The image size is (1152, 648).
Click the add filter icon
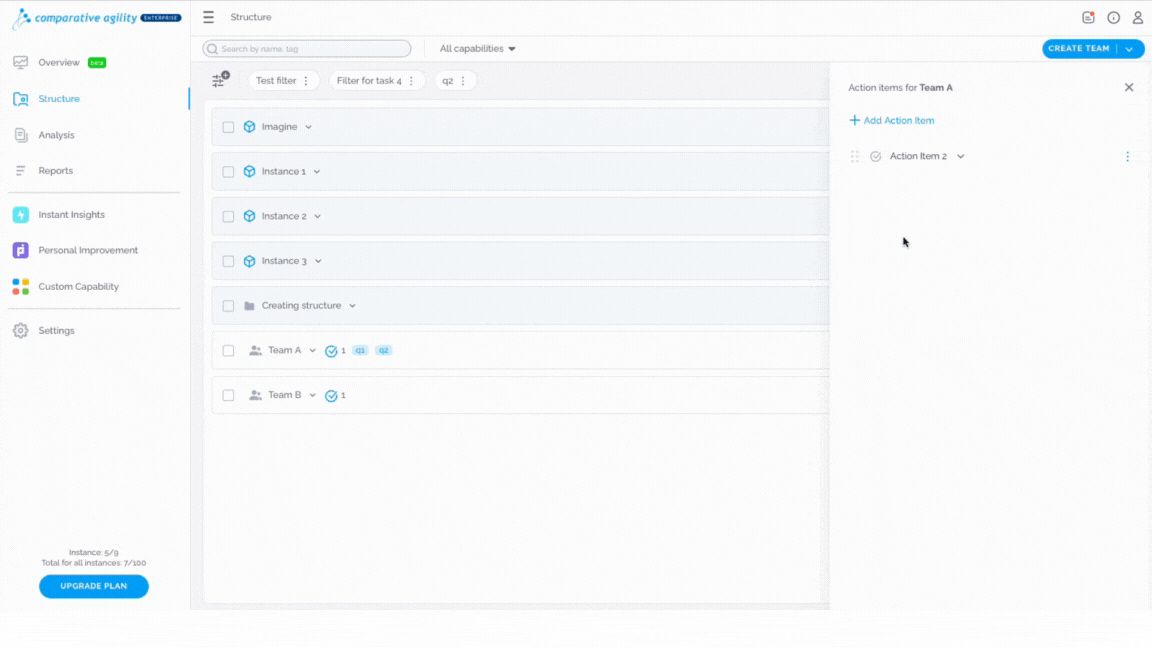(x=220, y=79)
